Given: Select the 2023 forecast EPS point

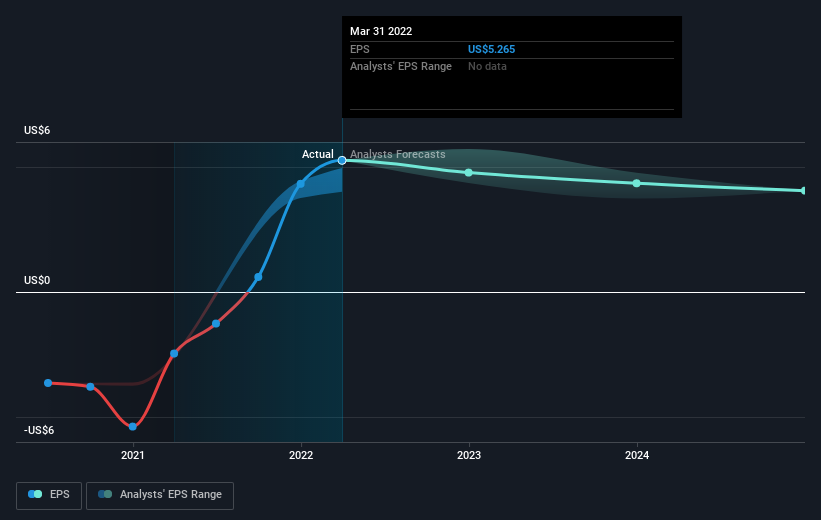Looking at the screenshot, I should click(469, 173).
